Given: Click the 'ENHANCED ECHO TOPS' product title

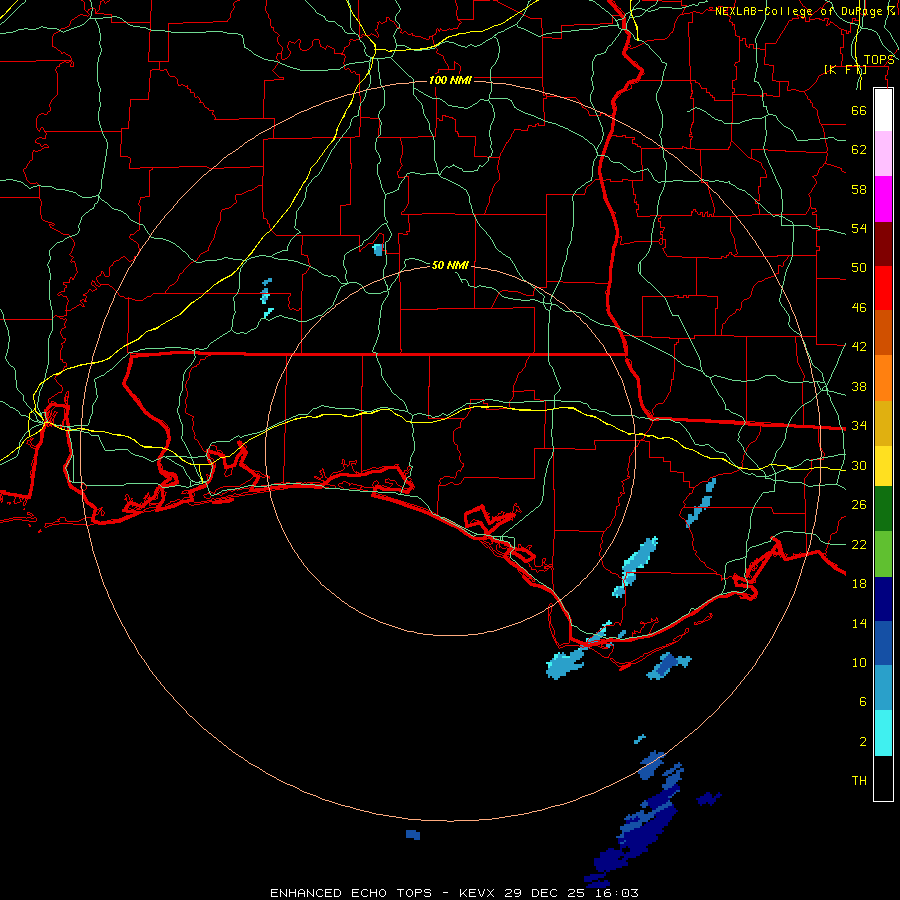Looking at the screenshot, I should coord(351,893).
